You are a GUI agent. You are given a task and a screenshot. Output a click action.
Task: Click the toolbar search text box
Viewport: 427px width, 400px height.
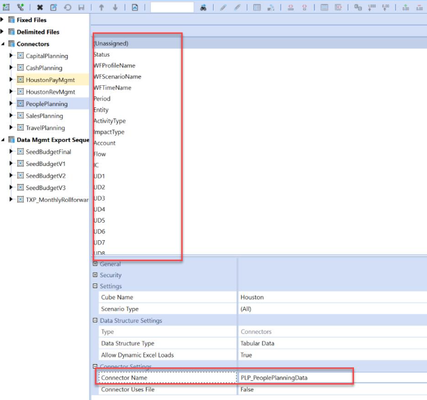click(172, 7)
